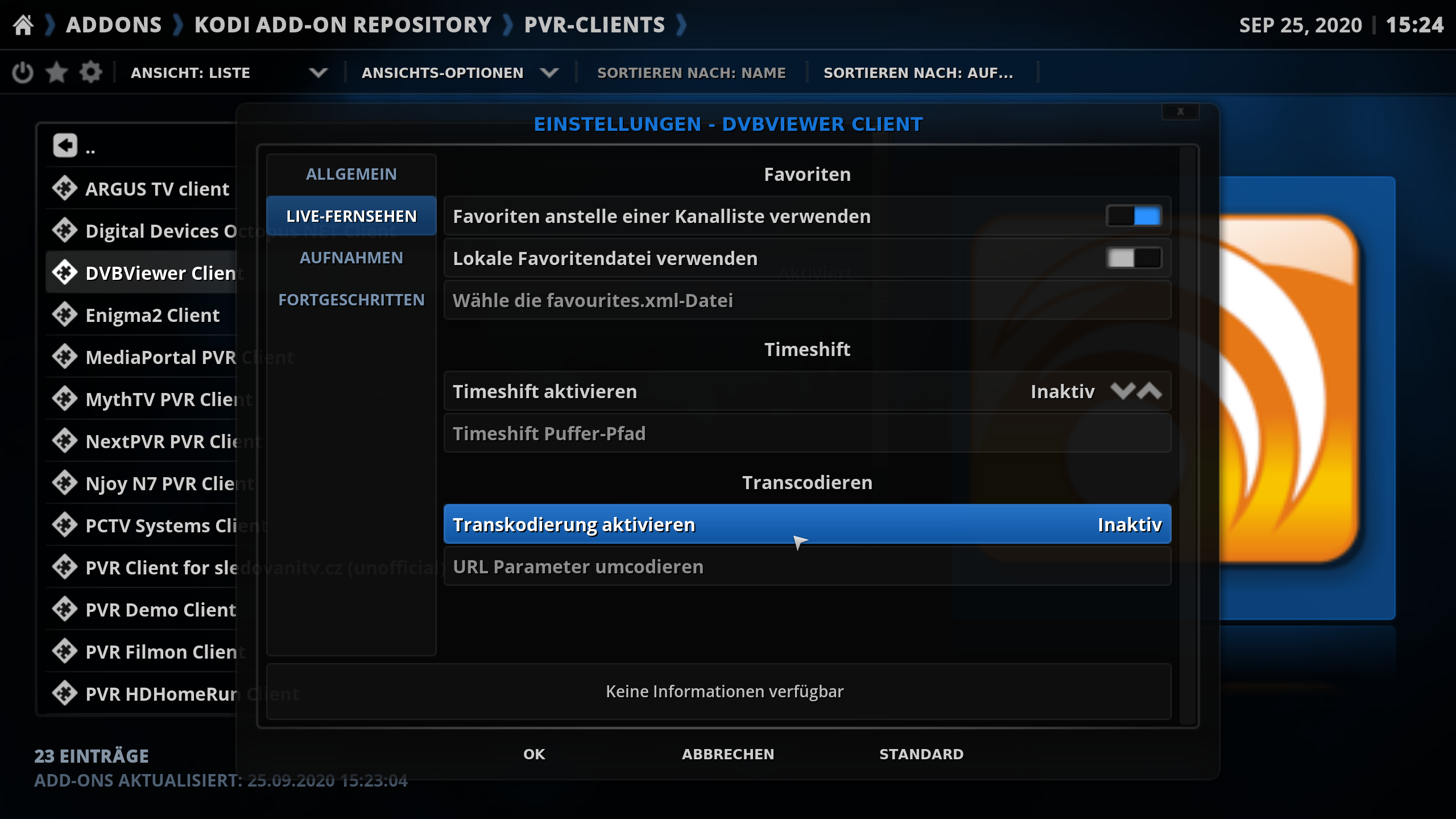Switch to the Fortgeschritten settings tab
Viewport: 1456px width, 819px height.
coord(351,300)
